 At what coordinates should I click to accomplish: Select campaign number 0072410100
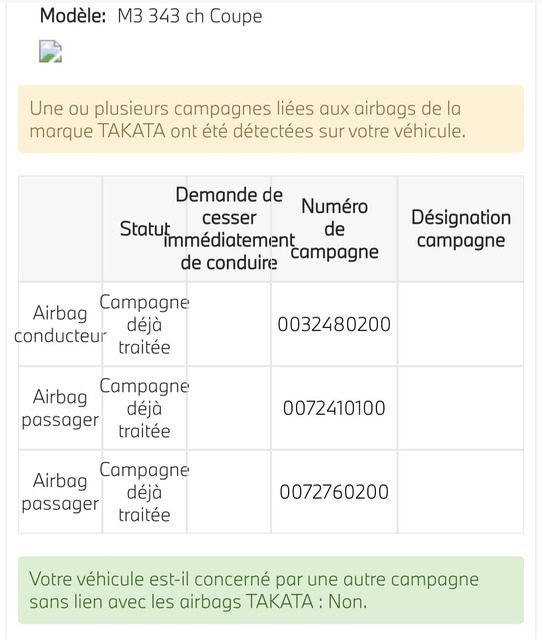334,408
